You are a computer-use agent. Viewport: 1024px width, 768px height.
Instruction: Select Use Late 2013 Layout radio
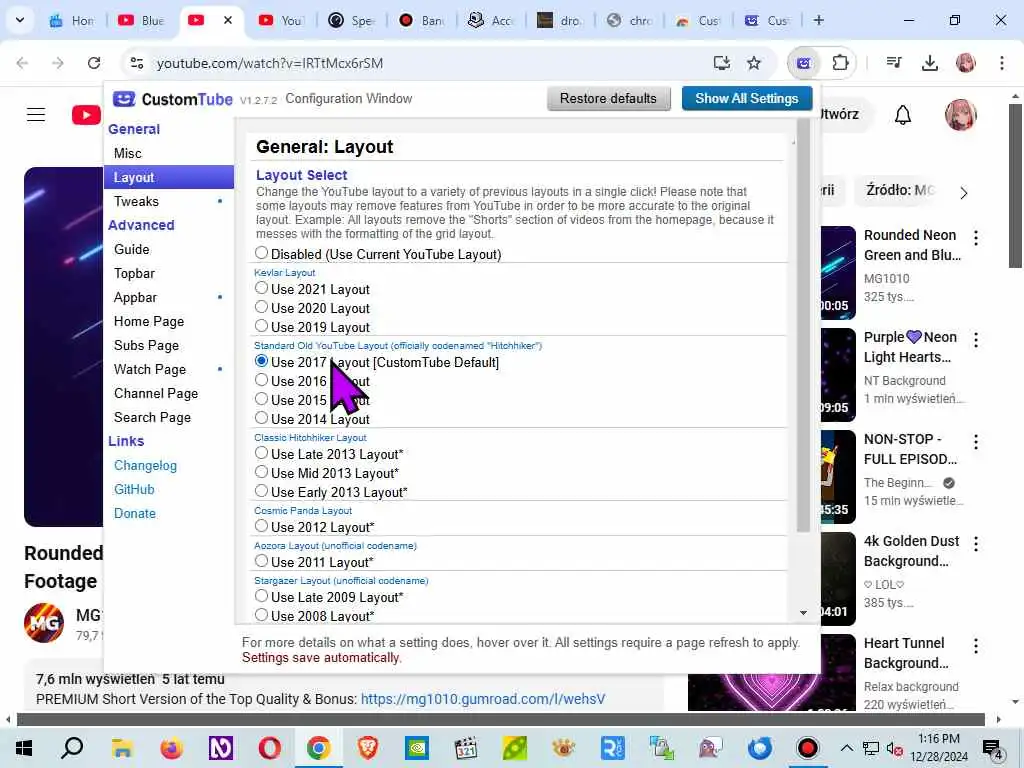pos(261,453)
